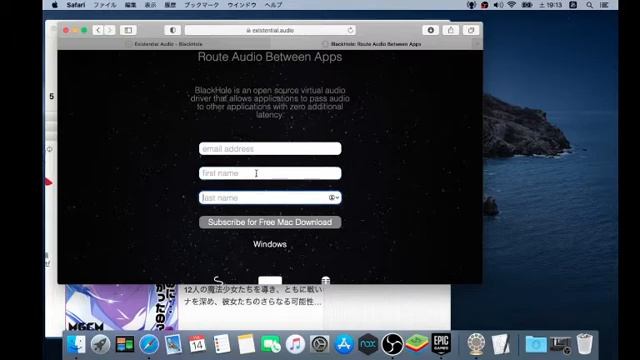Show the Safari sidebar
640x360 pixels.
128,30
